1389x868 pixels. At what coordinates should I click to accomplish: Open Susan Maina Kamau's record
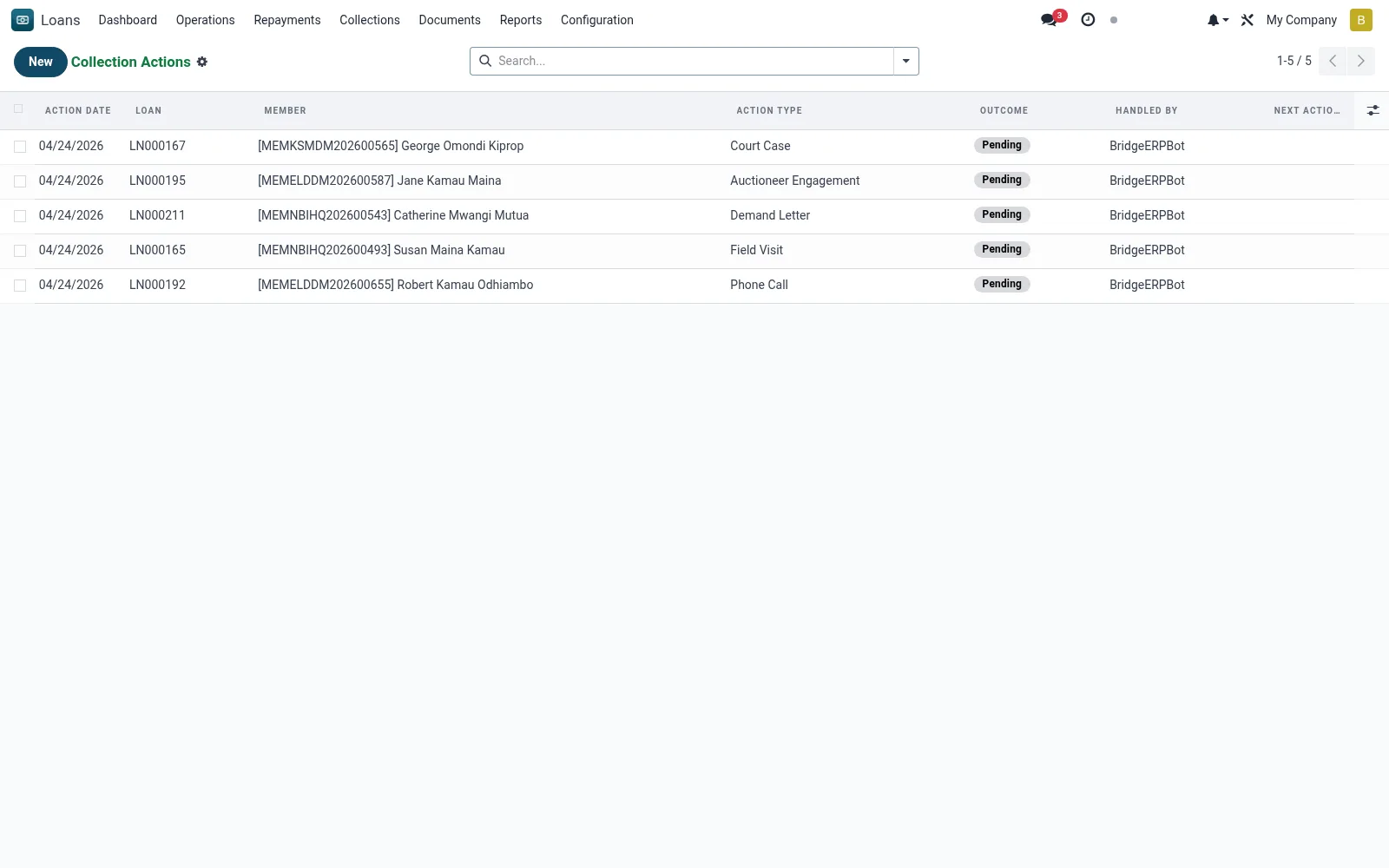(x=381, y=250)
